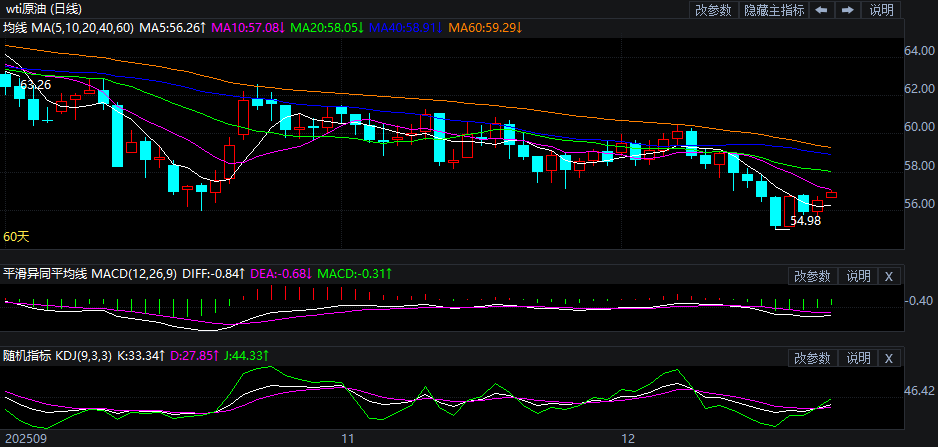Open 说明 for the KDJ indicator
Image resolution: width=938 pixels, height=447 pixels.
tap(859, 358)
